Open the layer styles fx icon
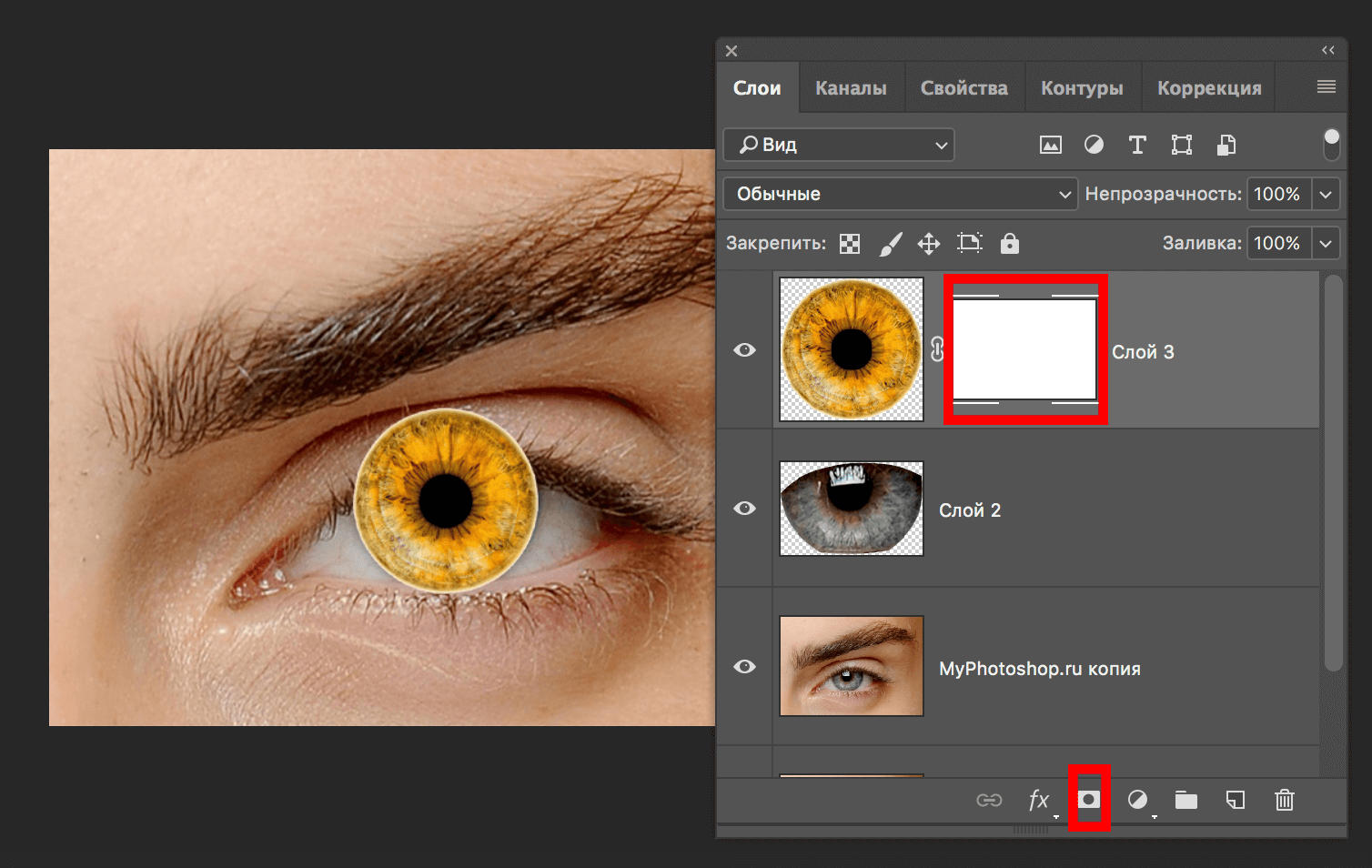 pyautogui.click(x=1040, y=800)
